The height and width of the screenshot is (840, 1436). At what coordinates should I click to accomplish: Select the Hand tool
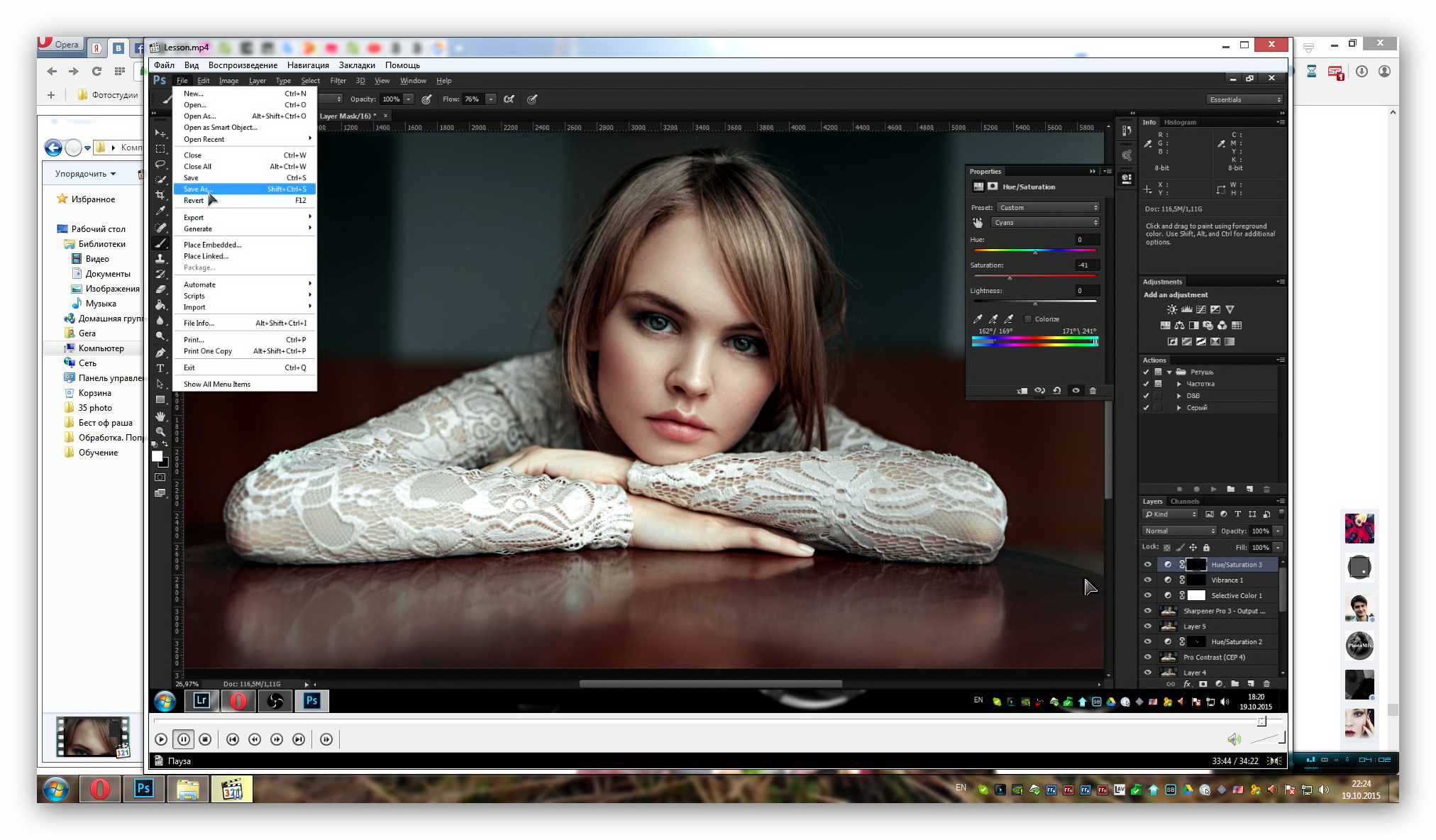click(x=160, y=416)
